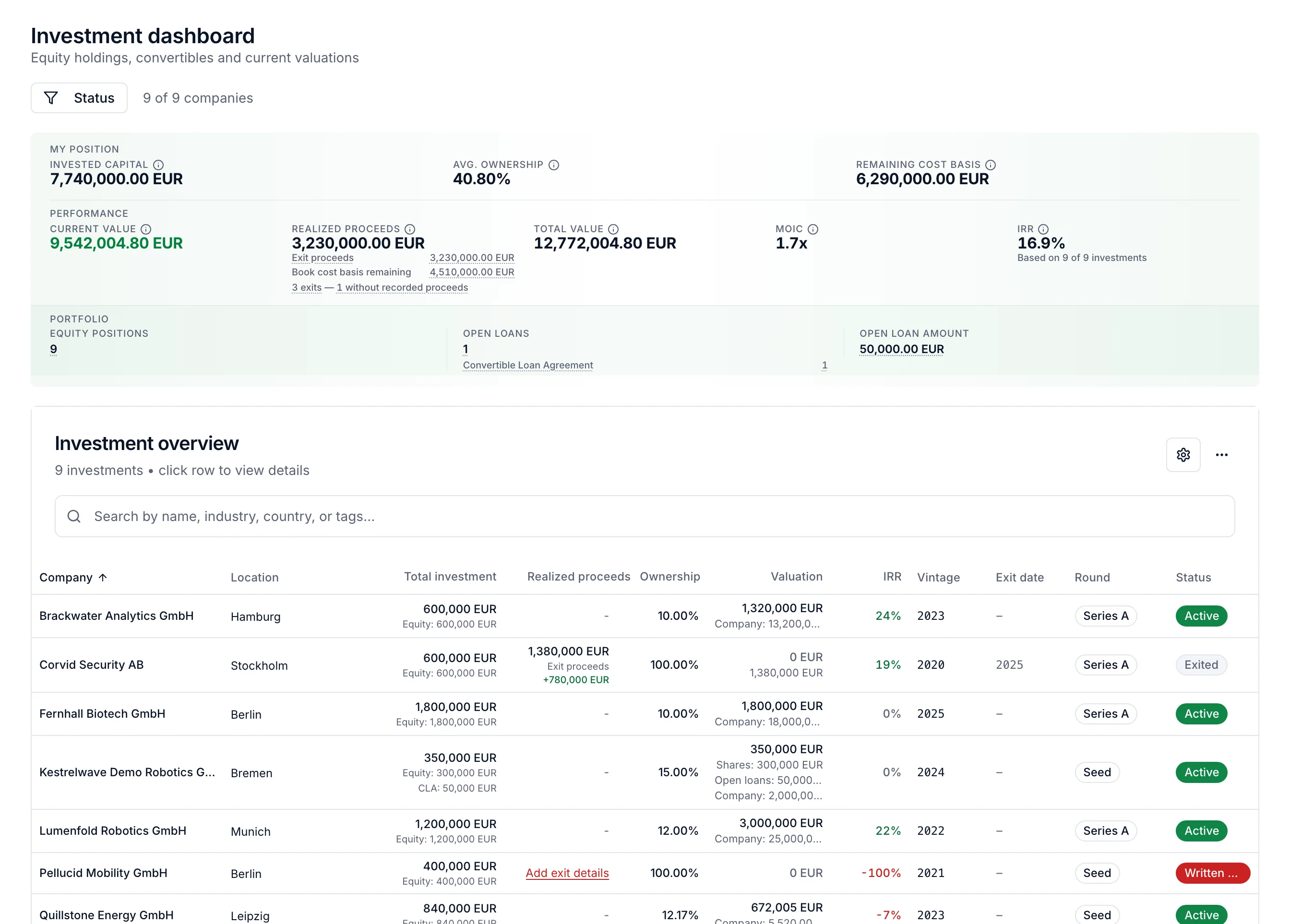Image resolution: width=1290 pixels, height=924 pixels.
Task: Sort by Total investment column header
Action: coord(450,577)
